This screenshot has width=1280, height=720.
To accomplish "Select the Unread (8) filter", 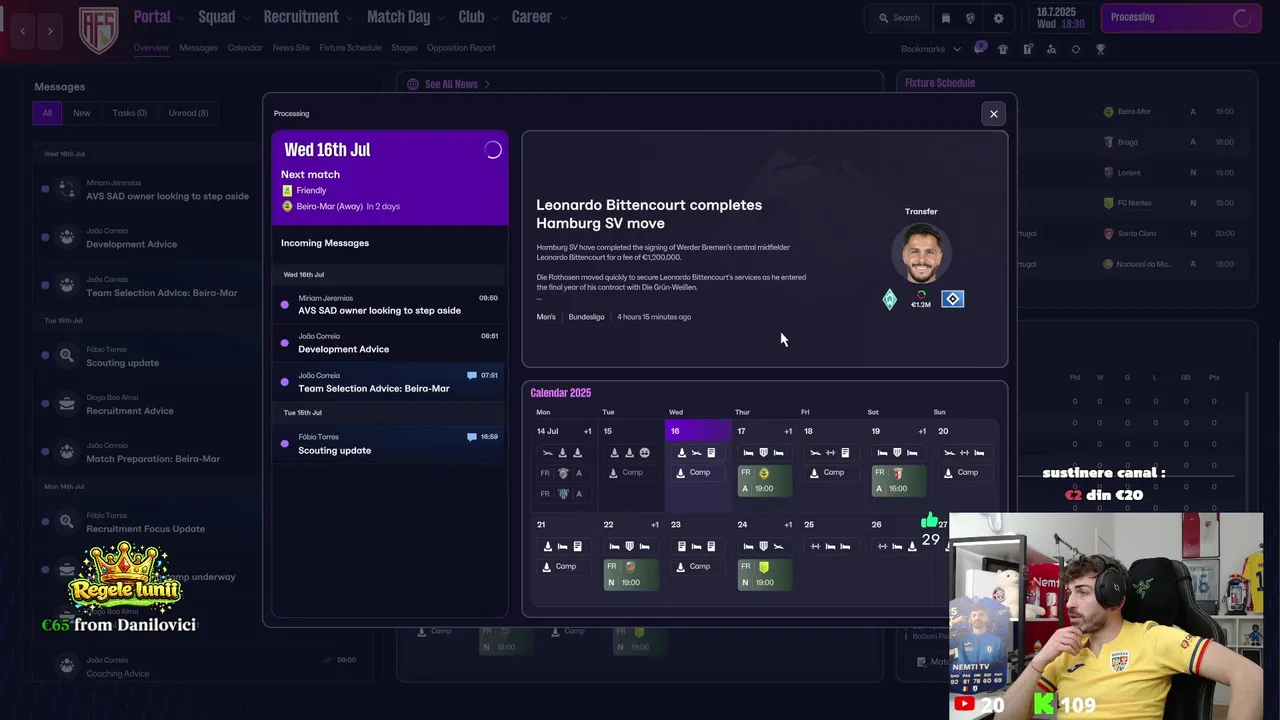I will point(188,113).
